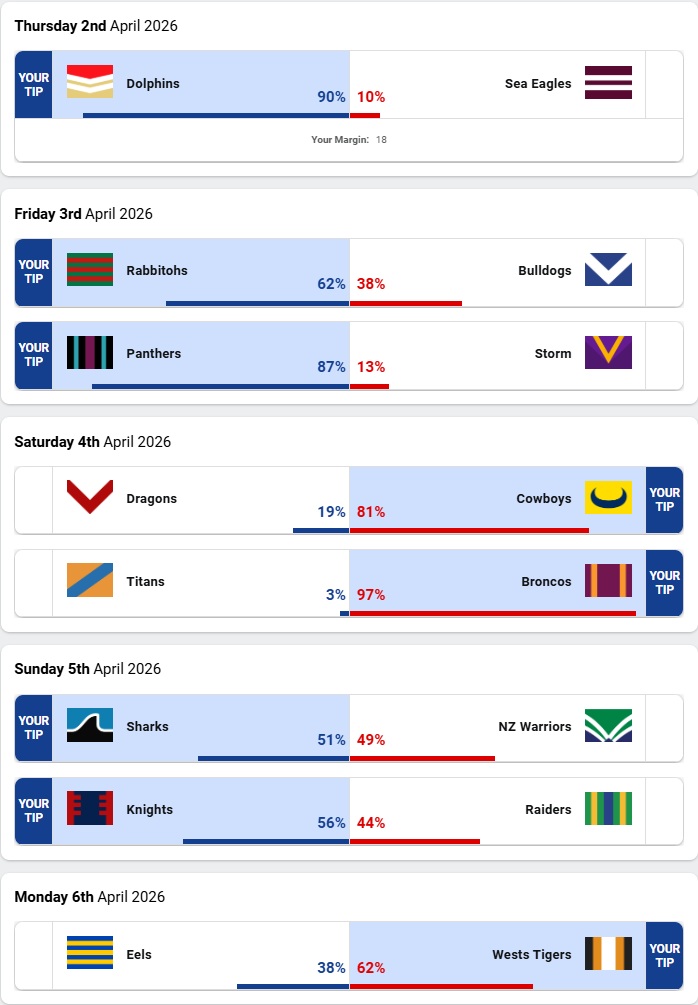Click the Your Margin 18 field
Screen dimensions: 698x1005
coord(349,140)
